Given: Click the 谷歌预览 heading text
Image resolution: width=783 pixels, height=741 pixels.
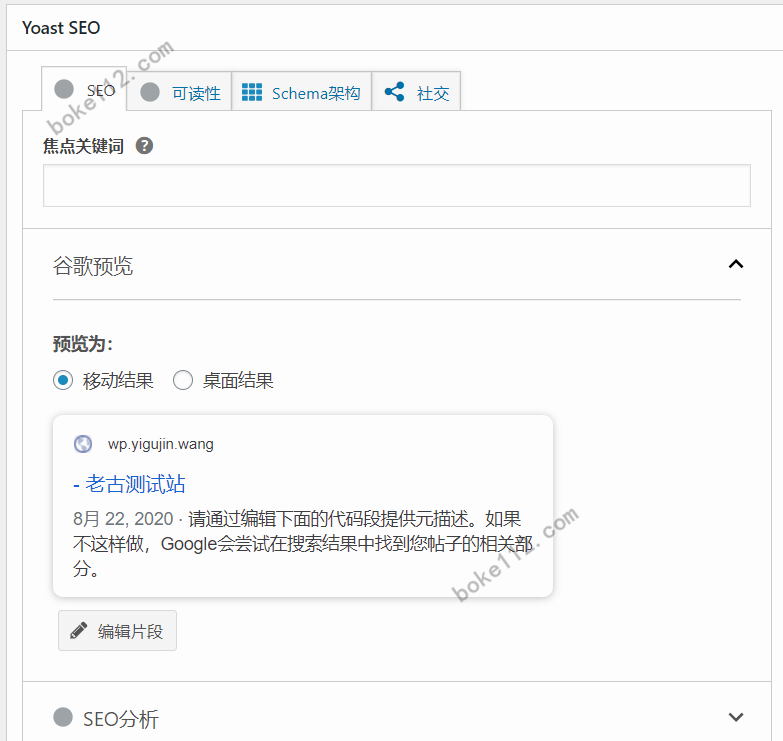Looking at the screenshot, I should point(93,266).
